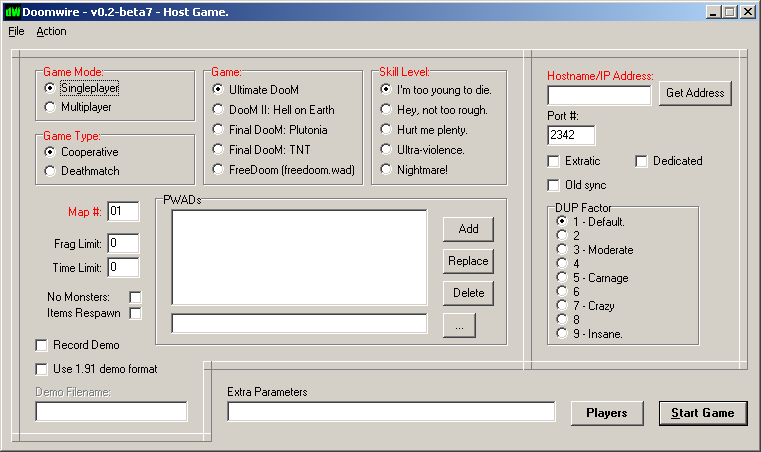Click the Players button
Viewport: 761px width, 452px height.
coord(607,413)
